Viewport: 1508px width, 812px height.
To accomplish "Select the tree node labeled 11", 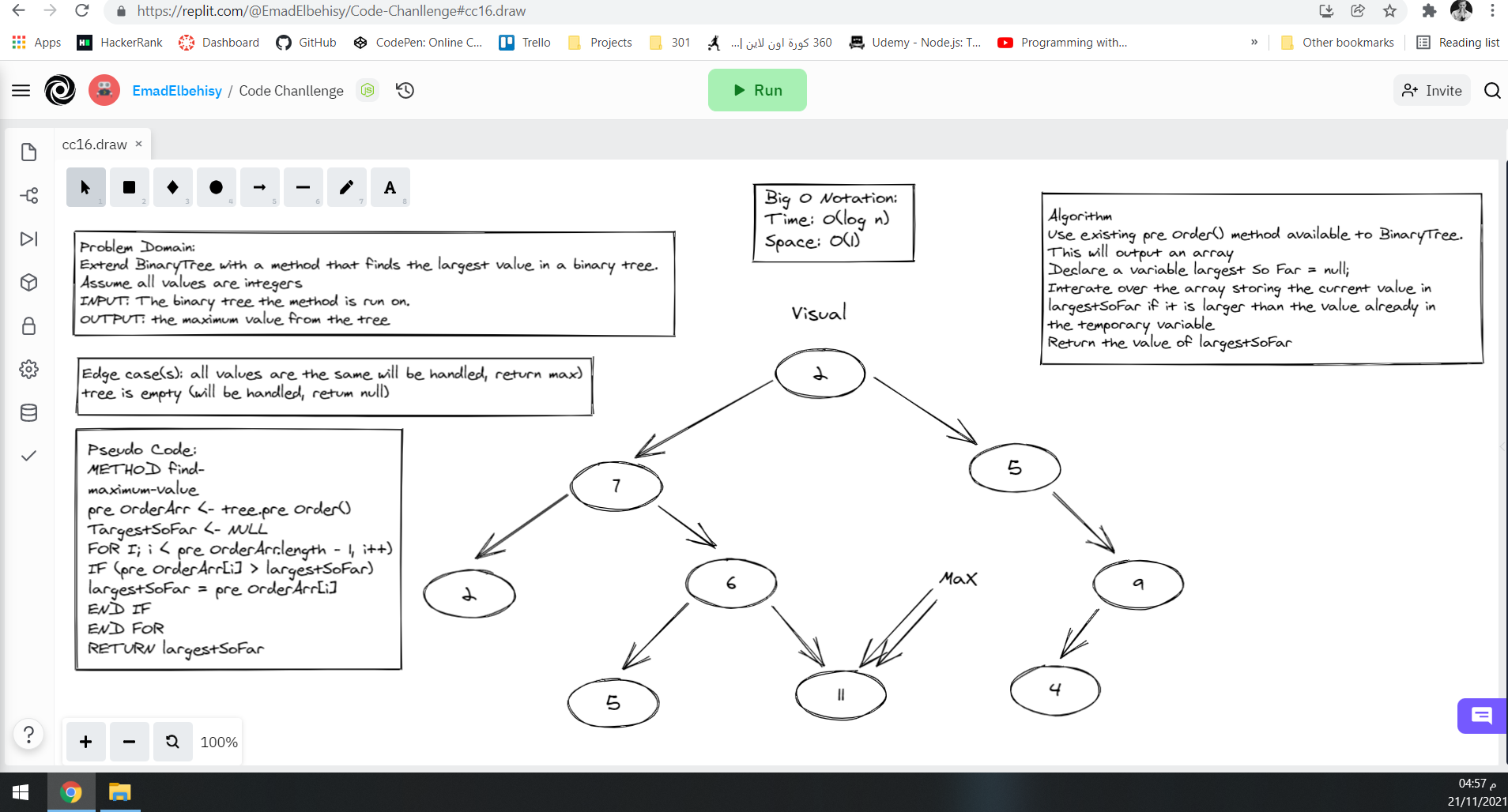I will [841, 694].
